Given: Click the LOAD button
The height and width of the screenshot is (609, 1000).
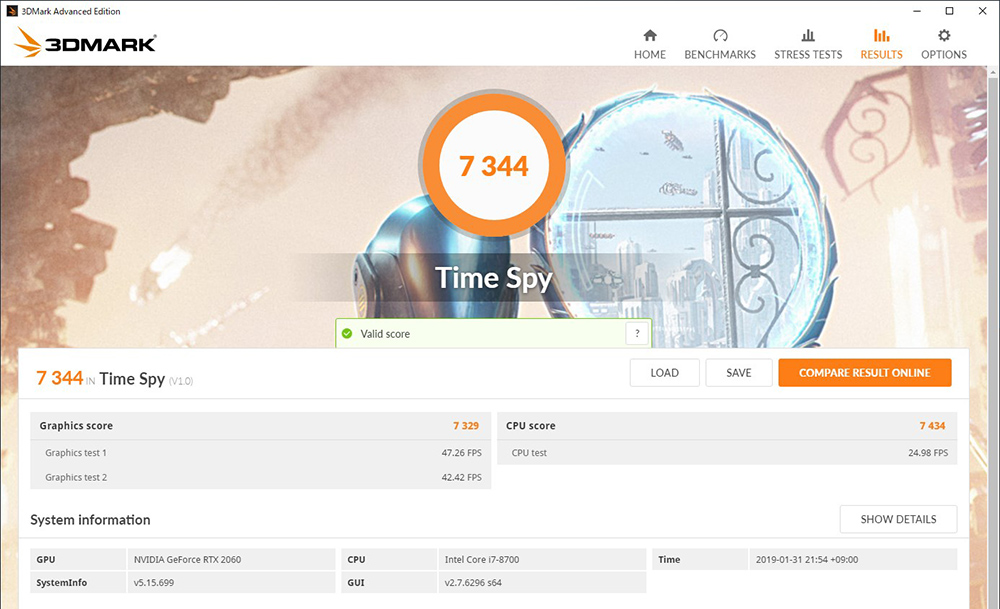Looking at the screenshot, I should pyautogui.click(x=665, y=373).
